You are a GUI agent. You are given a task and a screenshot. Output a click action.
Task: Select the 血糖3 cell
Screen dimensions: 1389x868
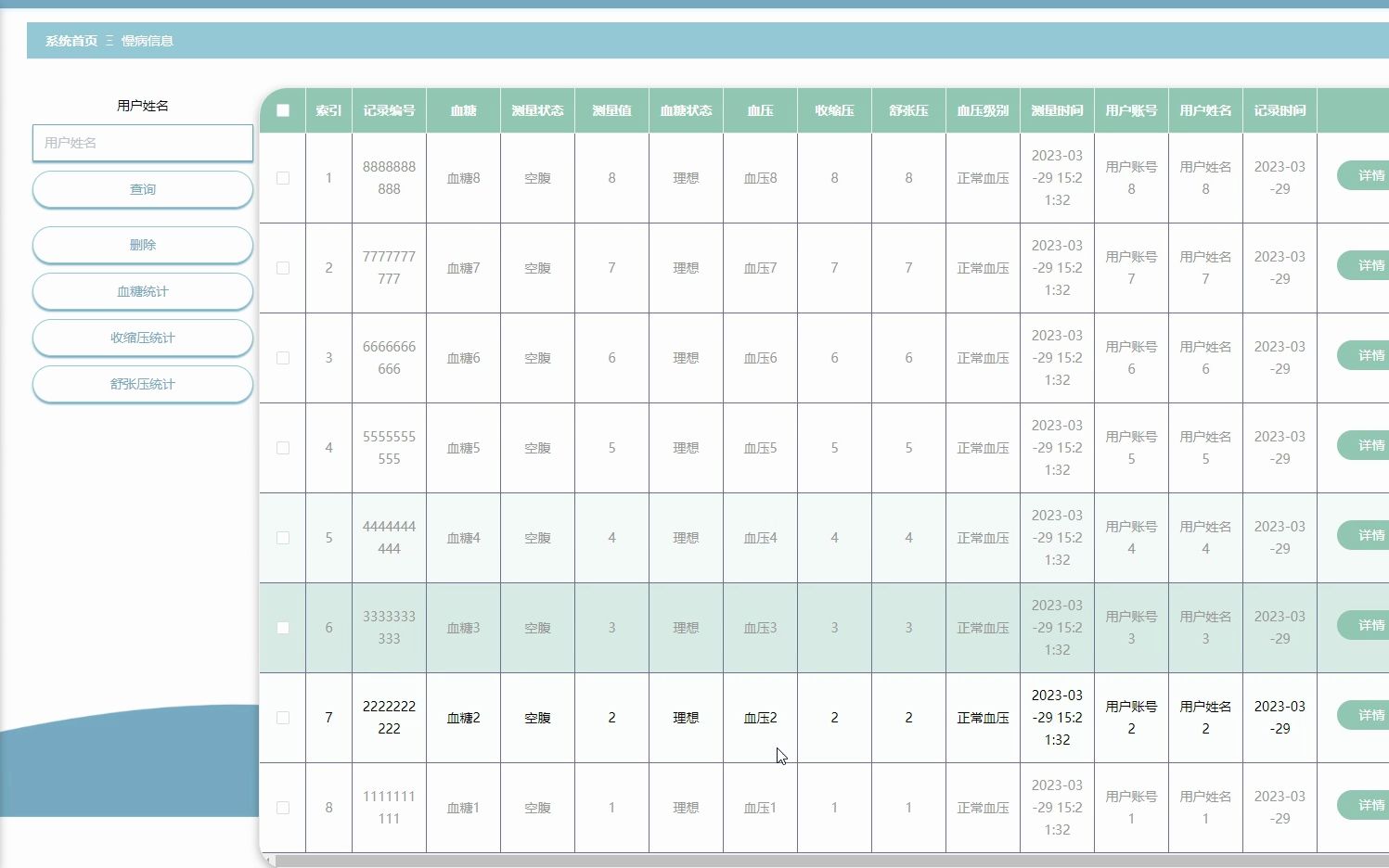pyautogui.click(x=463, y=628)
